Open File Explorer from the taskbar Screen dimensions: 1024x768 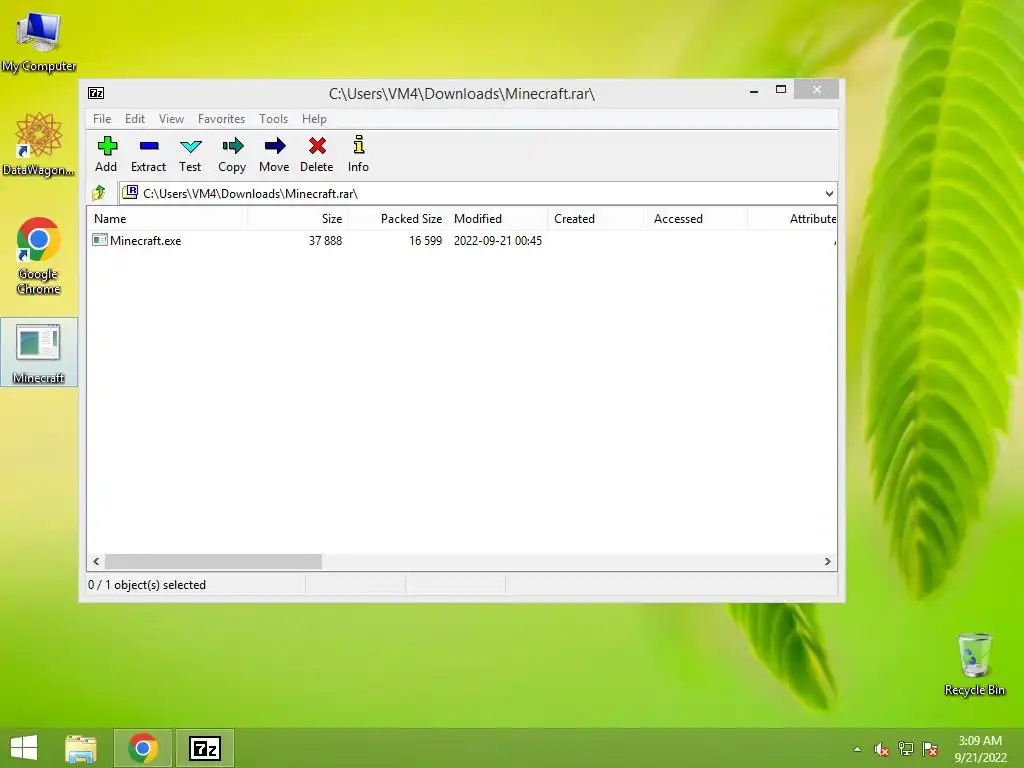tap(81, 748)
